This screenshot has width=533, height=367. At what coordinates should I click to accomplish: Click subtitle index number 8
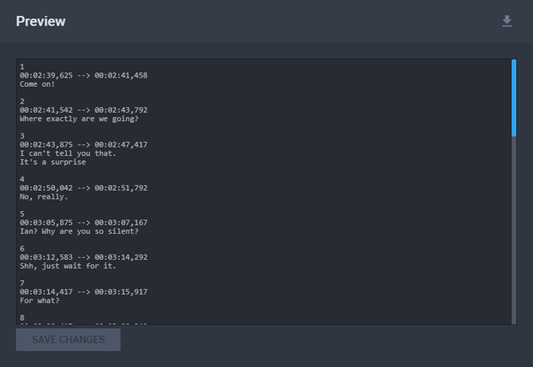pyautogui.click(x=22, y=318)
